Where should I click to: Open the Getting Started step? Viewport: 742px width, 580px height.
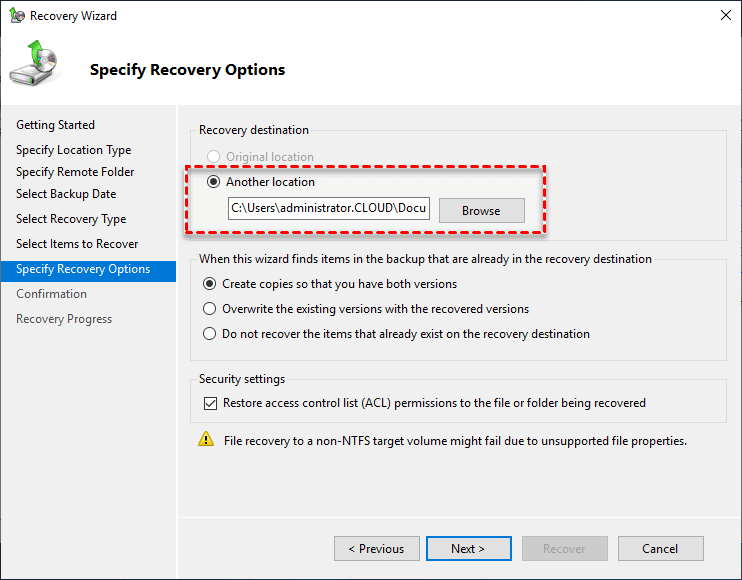coord(56,125)
